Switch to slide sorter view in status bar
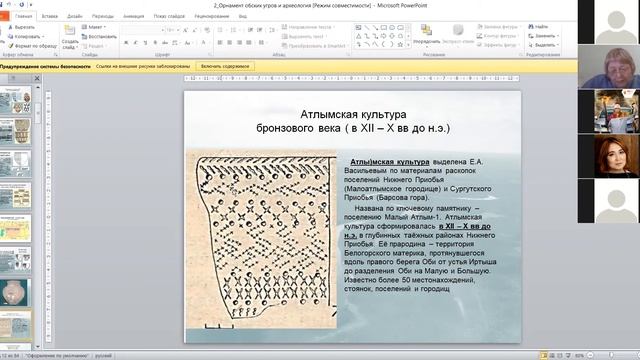This screenshot has width=640, height=360. pyautogui.click(x=552, y=356)
